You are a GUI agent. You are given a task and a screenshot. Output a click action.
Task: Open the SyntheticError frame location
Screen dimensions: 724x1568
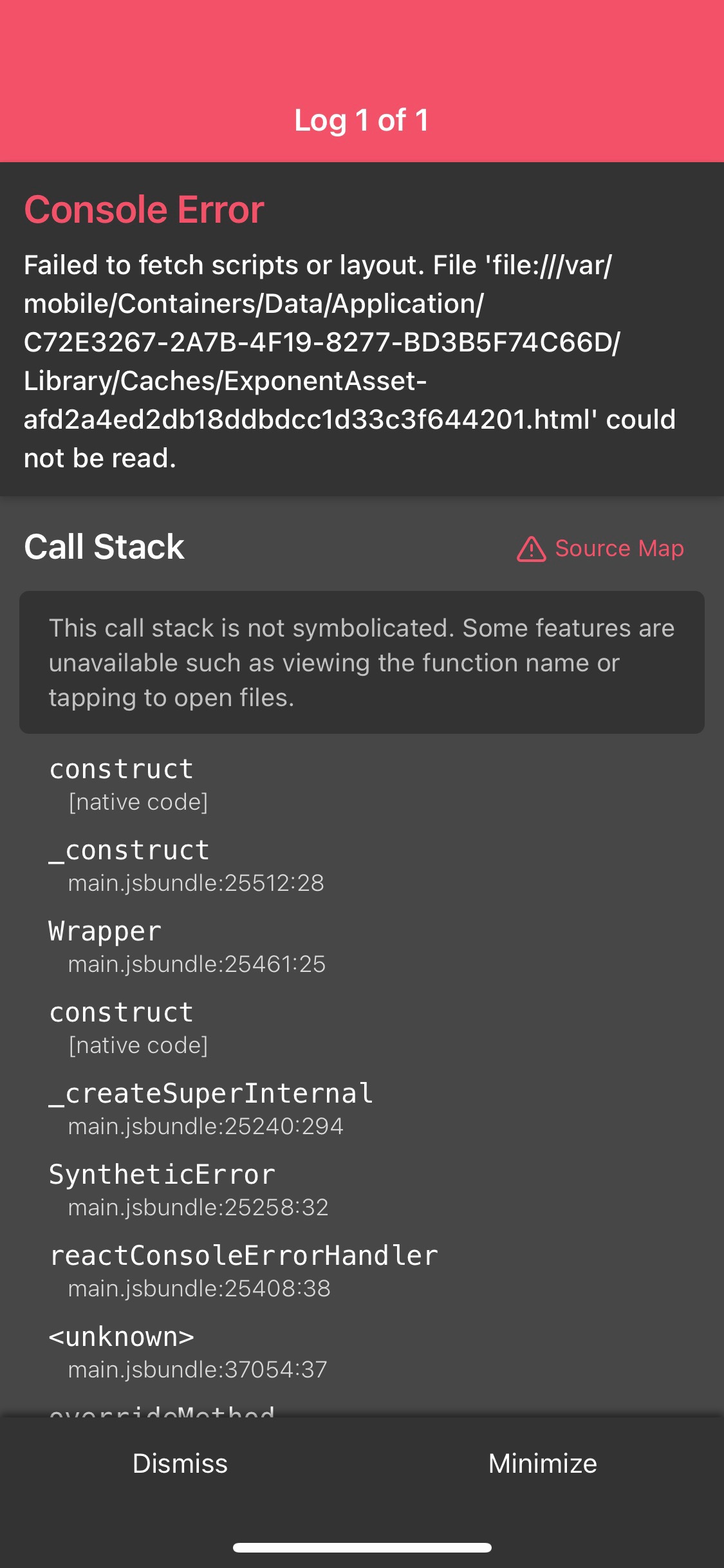coord(161,1174)
